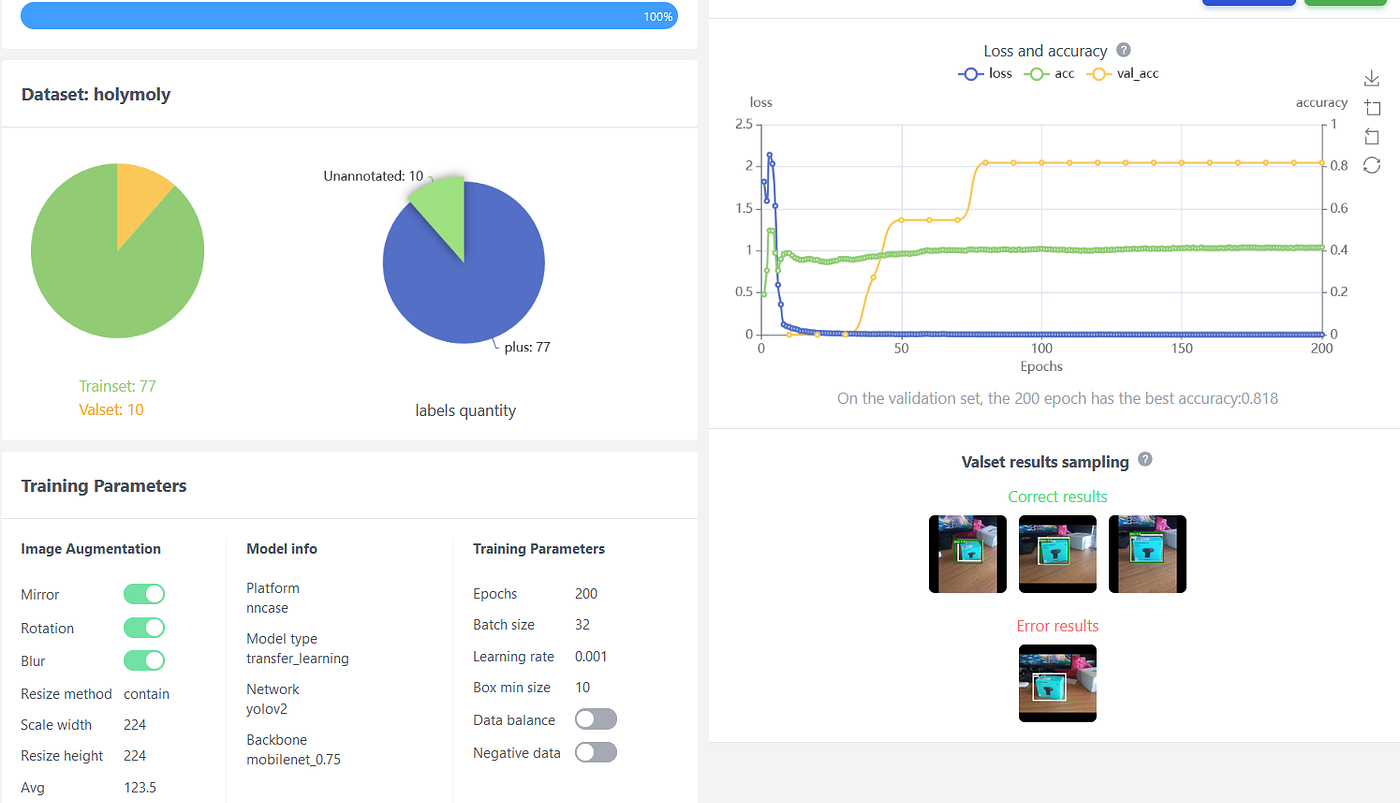The image size is (1400, 803).
Task: Click the Valset: 10 legend text
Action: [x=111, y=409]
